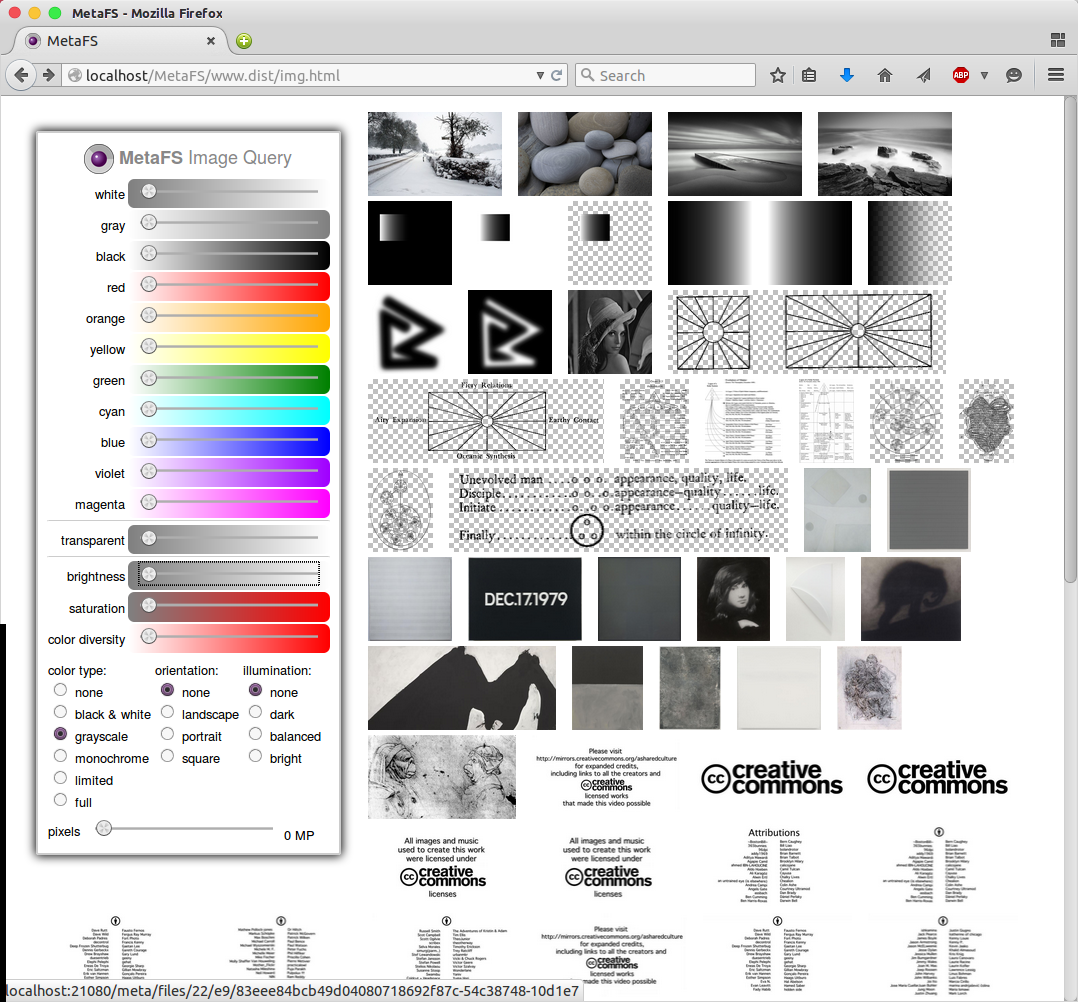Open the Firefox hamburger menu
This screenshot has width=1078, height=1002.
(x=1056, y=75)
